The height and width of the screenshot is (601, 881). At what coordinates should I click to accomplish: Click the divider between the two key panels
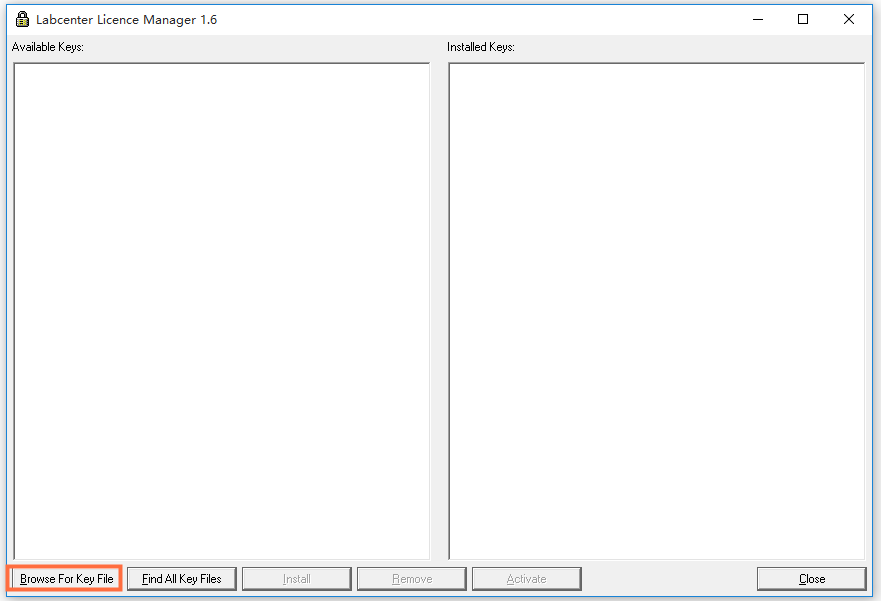click(x=439, y=310)
